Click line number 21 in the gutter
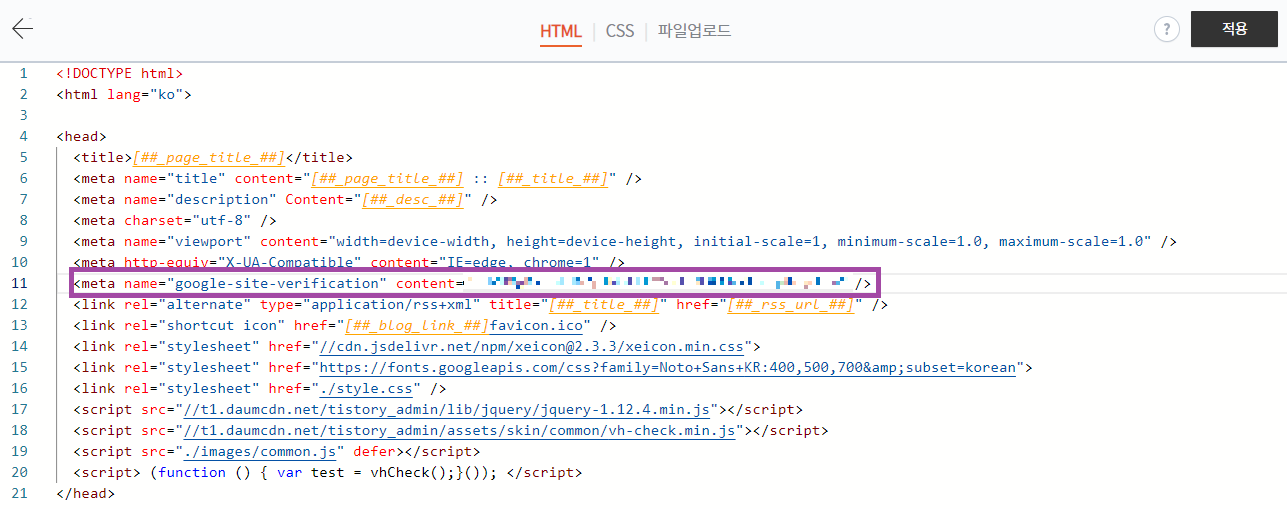The width and height of the screenshot is (1287, 509). [20, 494]
